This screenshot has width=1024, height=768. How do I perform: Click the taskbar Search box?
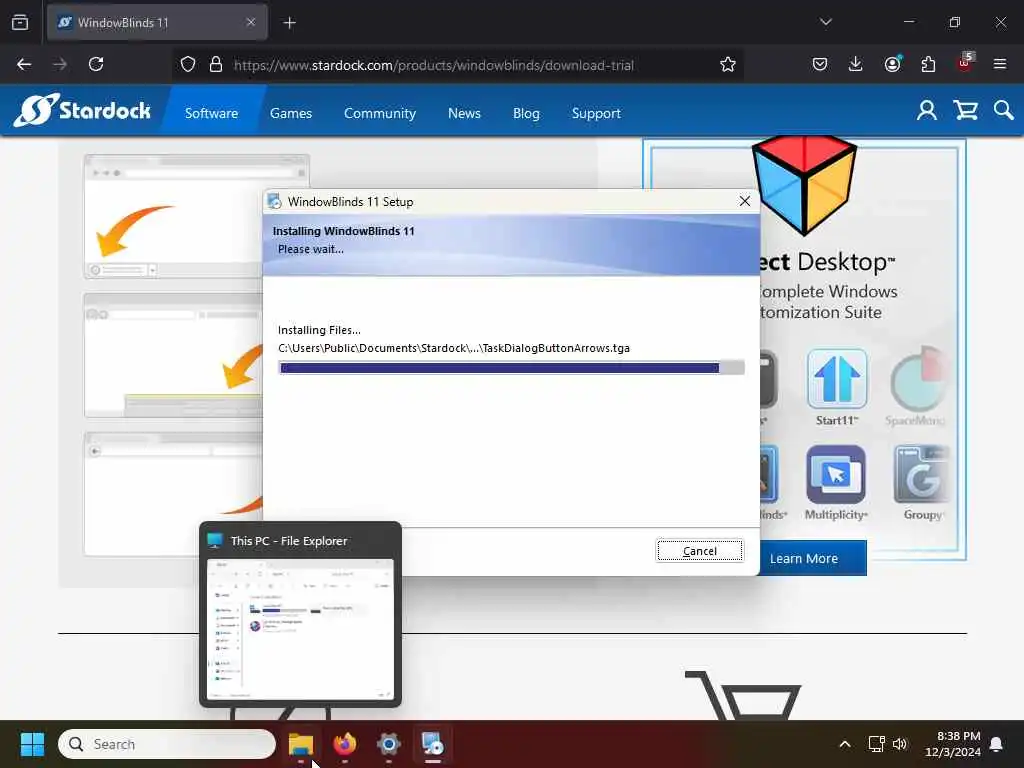[x=167, y=744]
